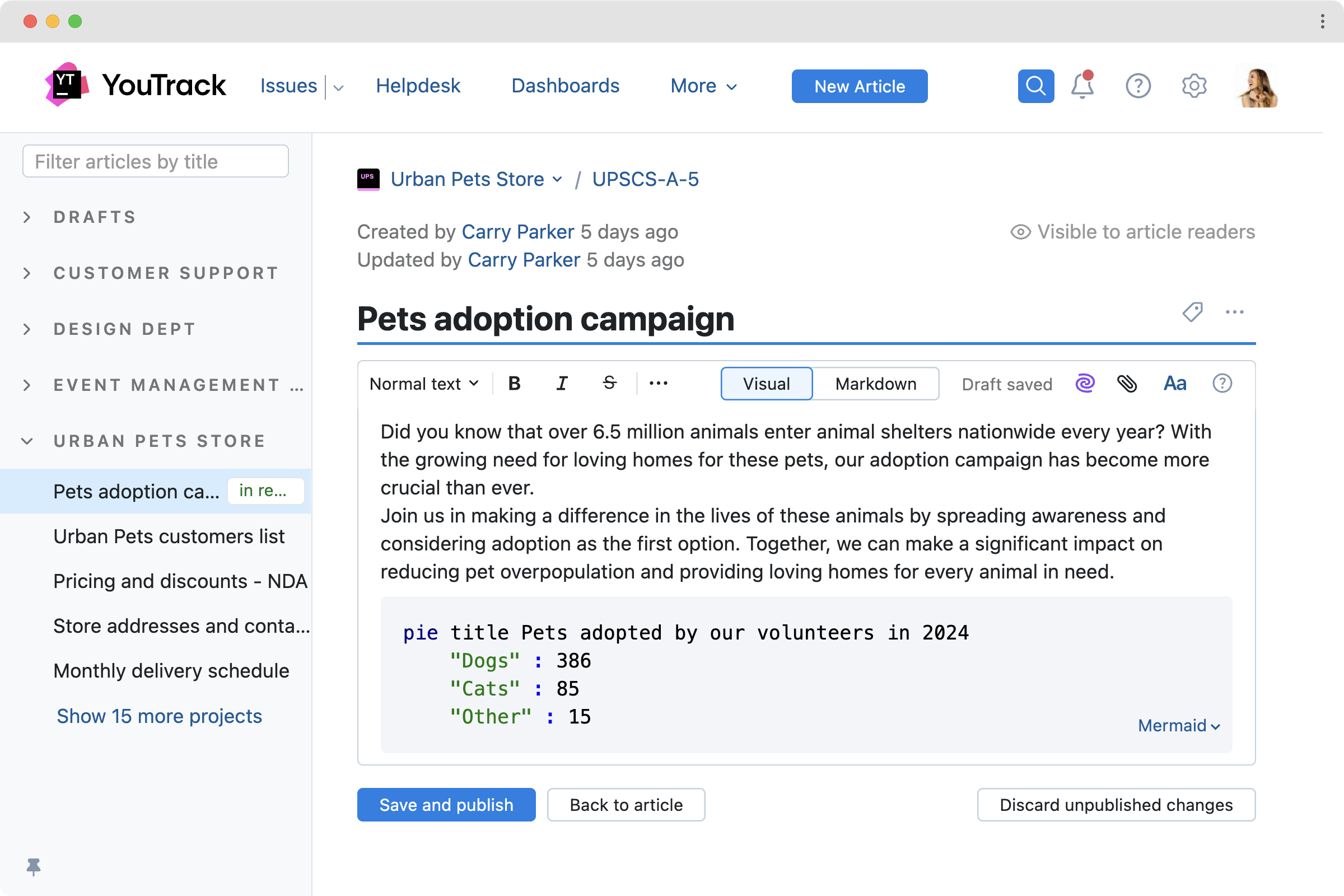This screenshot has height=896, width=1344.
Task: Attach a file with paperclip icon
Action: [1127, 384]
